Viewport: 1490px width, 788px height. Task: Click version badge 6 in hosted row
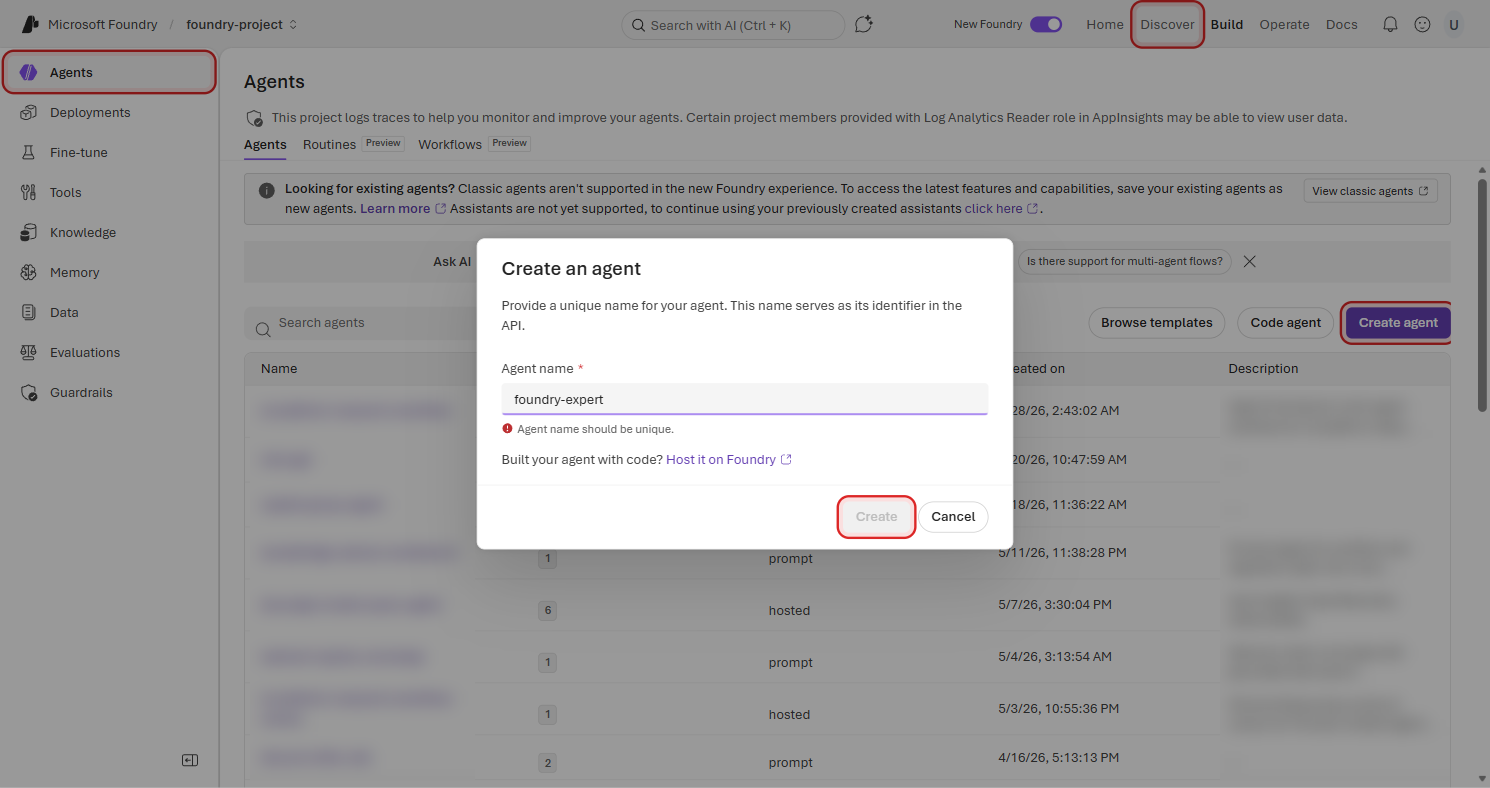tap(547, 610)
